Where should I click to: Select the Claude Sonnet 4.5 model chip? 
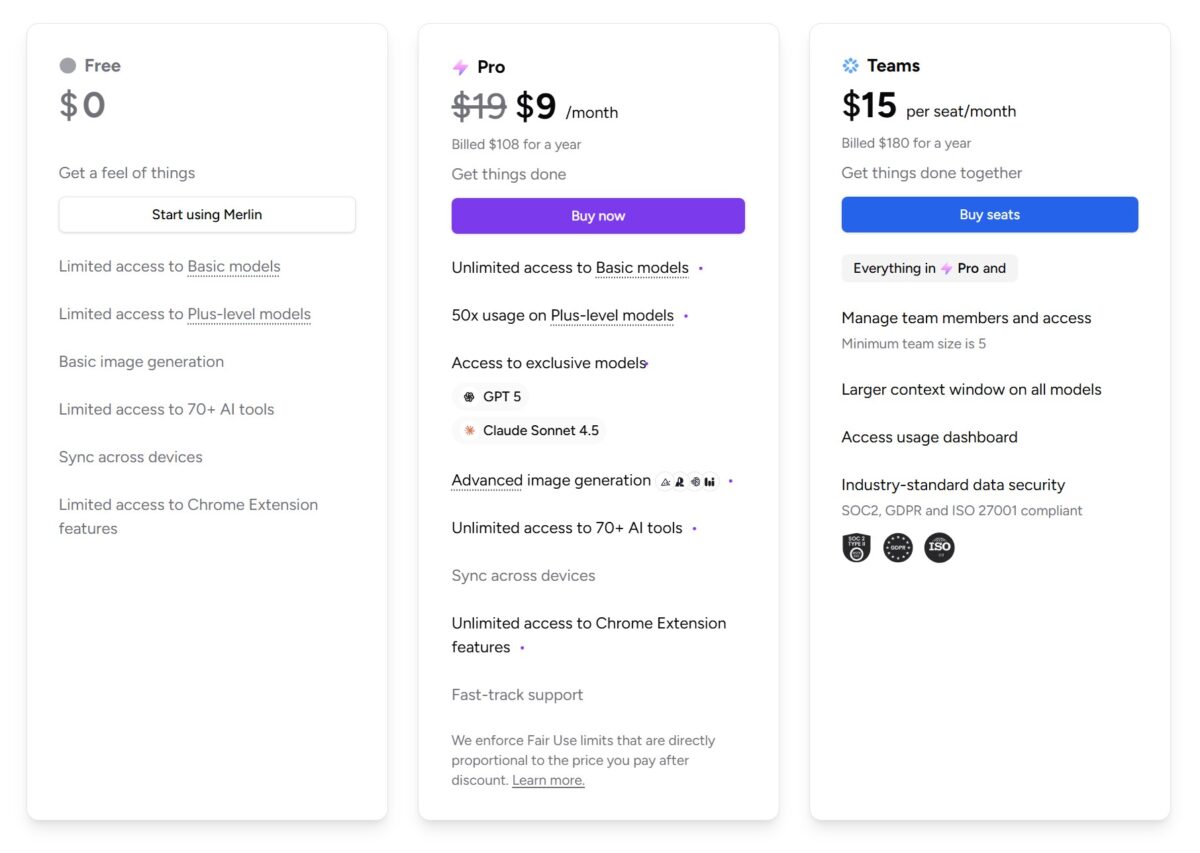[x=529, y=431]
